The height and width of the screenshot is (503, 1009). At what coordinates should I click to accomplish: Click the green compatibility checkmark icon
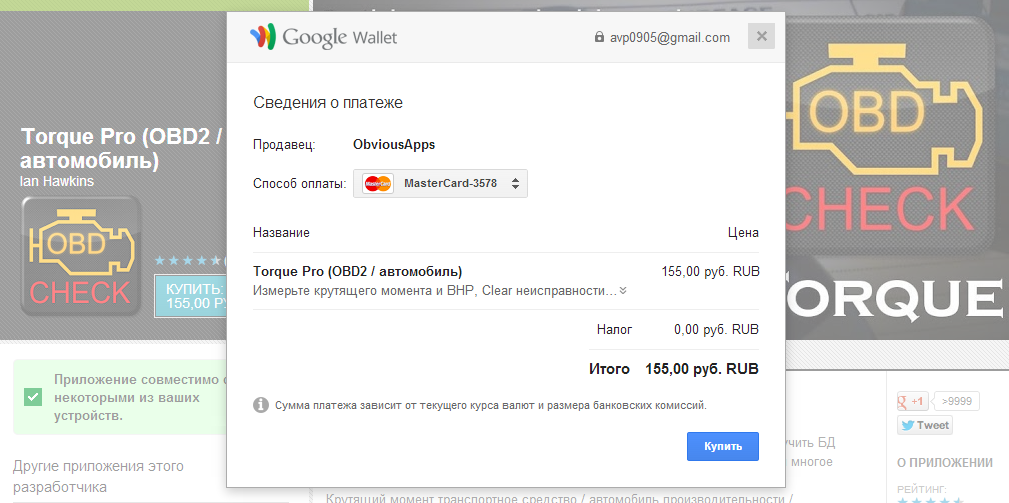(x=34, y=397)
